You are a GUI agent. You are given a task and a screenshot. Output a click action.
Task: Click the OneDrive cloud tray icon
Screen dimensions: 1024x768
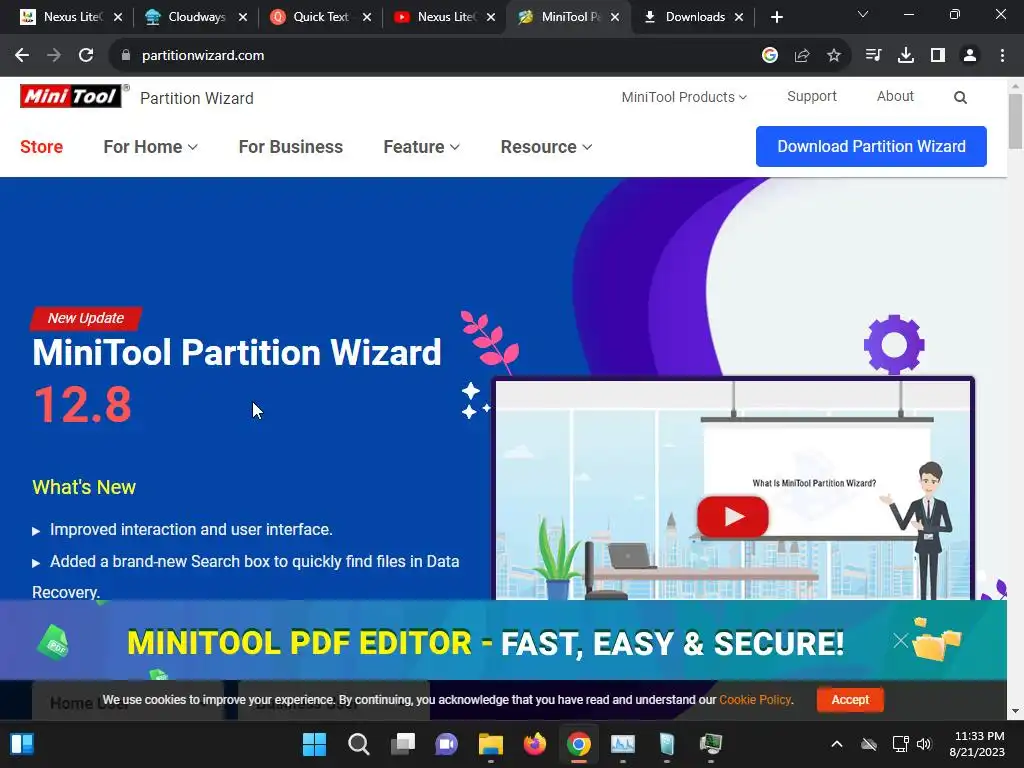point(869,744)
